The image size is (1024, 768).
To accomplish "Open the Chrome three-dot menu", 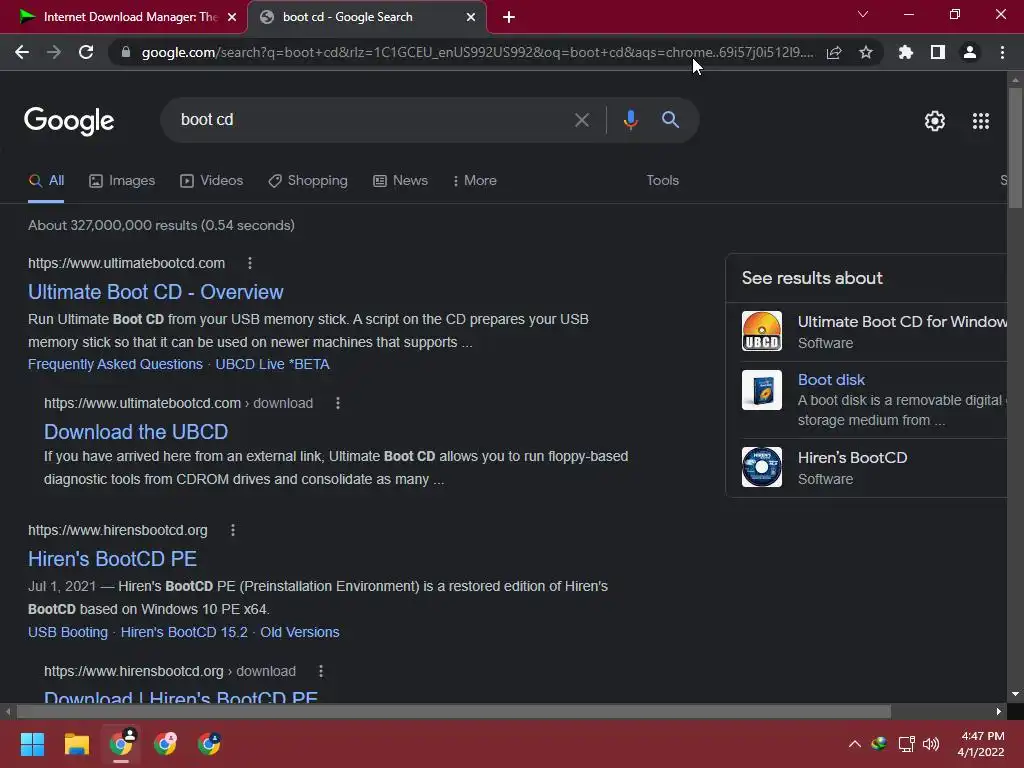I will [x=1002, y=52].
